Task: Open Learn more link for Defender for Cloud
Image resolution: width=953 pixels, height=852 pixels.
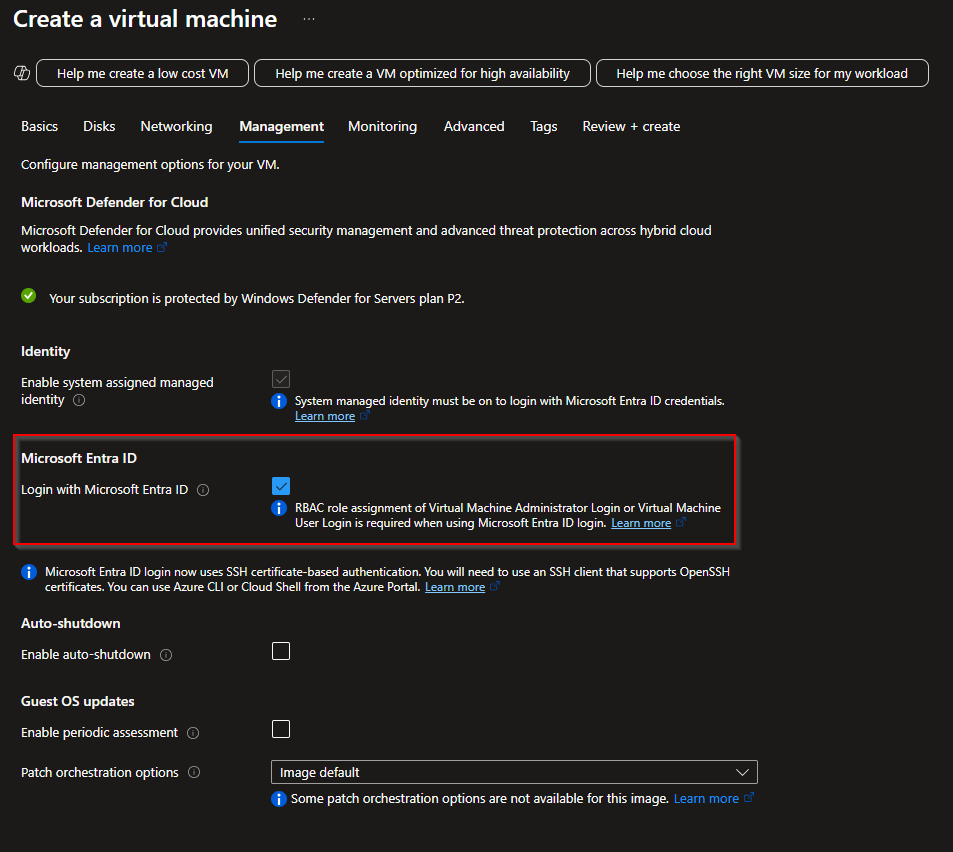Action: (x=120, y=248)
